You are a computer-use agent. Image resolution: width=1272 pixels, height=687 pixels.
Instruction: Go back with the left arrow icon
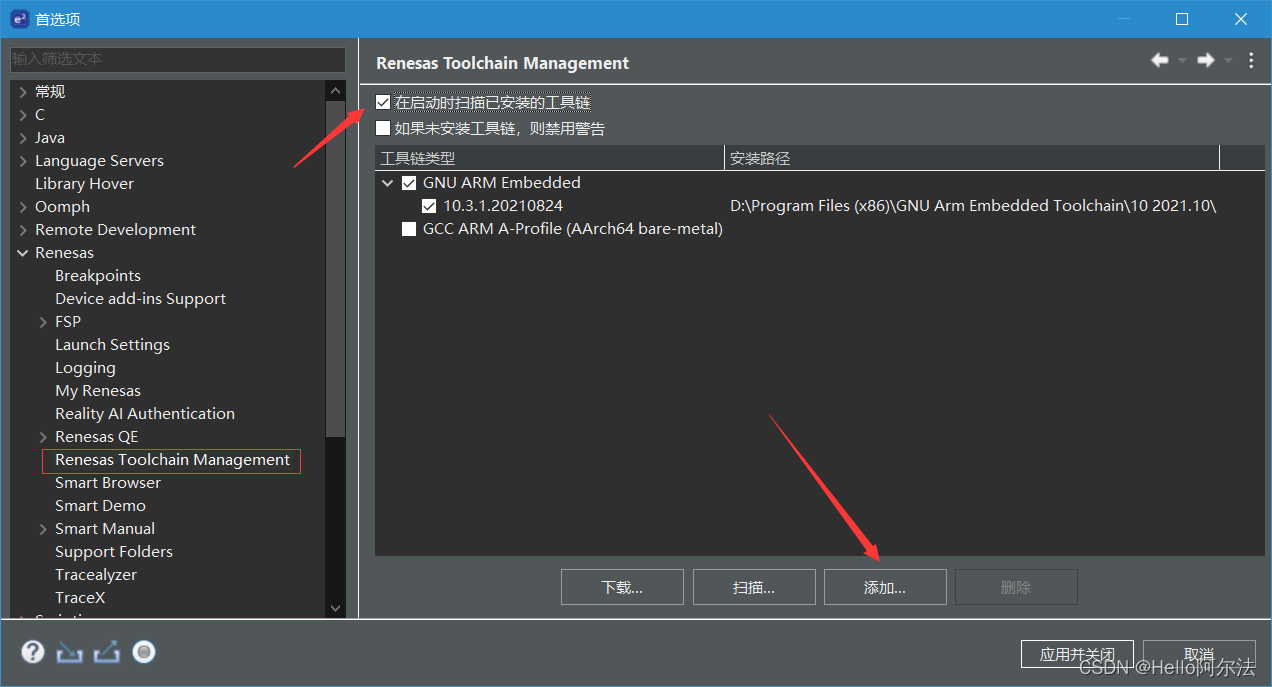(1160, 61)
